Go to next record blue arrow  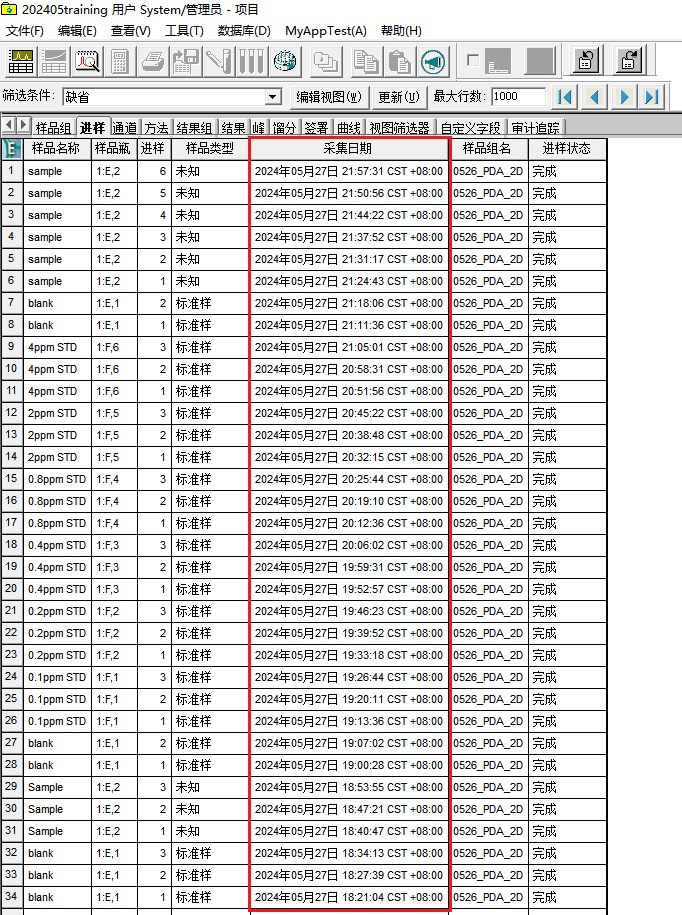coord(624,97)
